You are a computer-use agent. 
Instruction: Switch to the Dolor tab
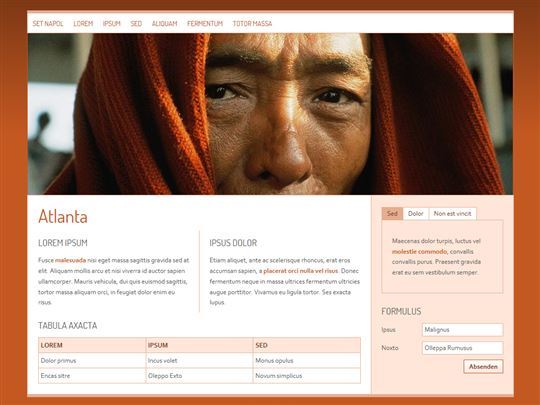416,214
